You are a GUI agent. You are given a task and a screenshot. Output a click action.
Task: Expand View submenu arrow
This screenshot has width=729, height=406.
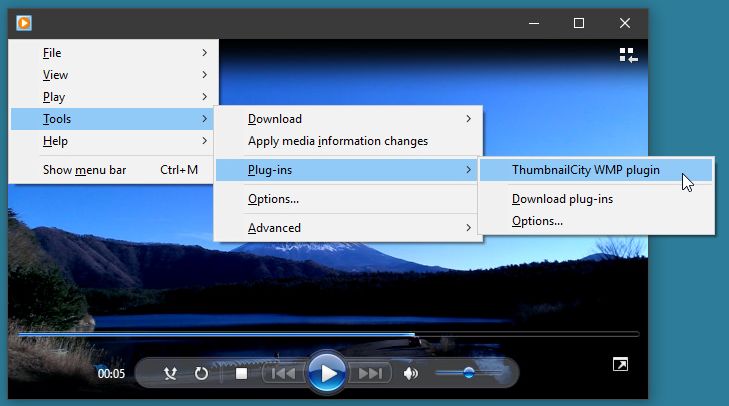tap(205, 75)
